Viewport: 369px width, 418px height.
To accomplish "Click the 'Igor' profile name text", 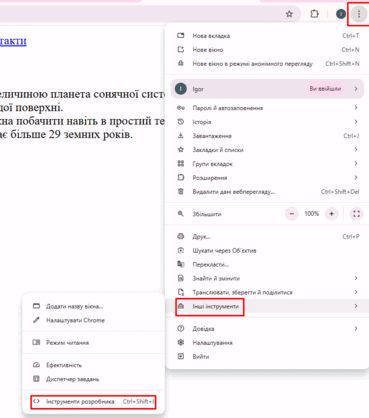I will [198, 89].
